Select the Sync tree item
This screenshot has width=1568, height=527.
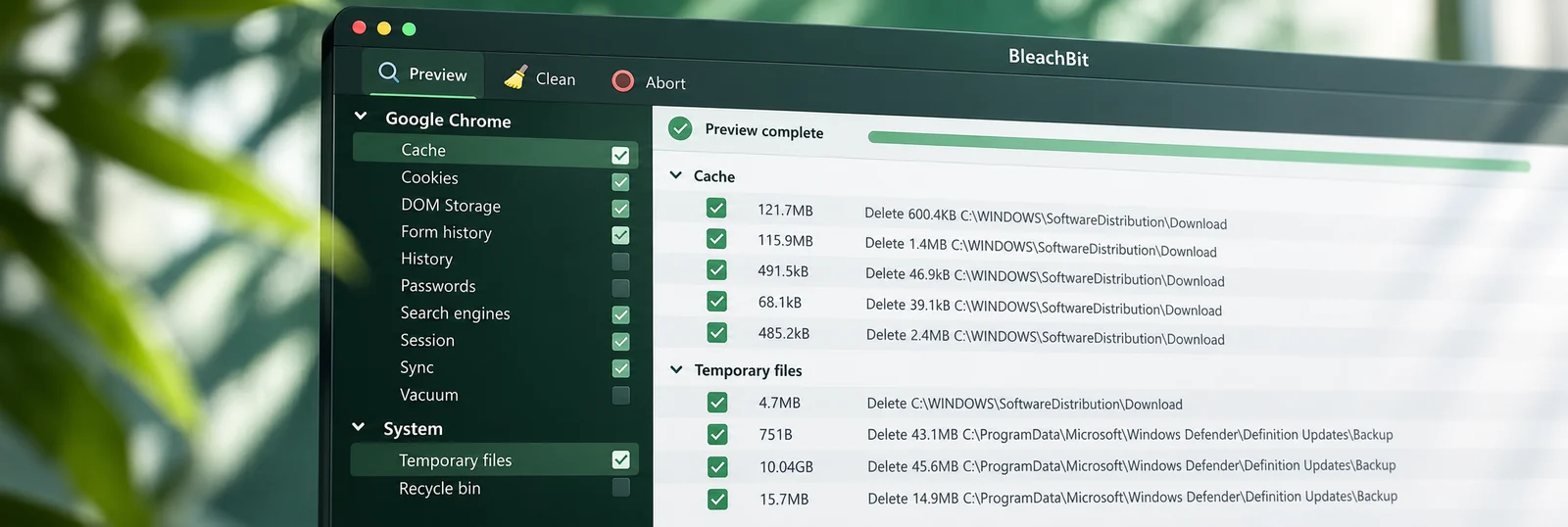416,367
